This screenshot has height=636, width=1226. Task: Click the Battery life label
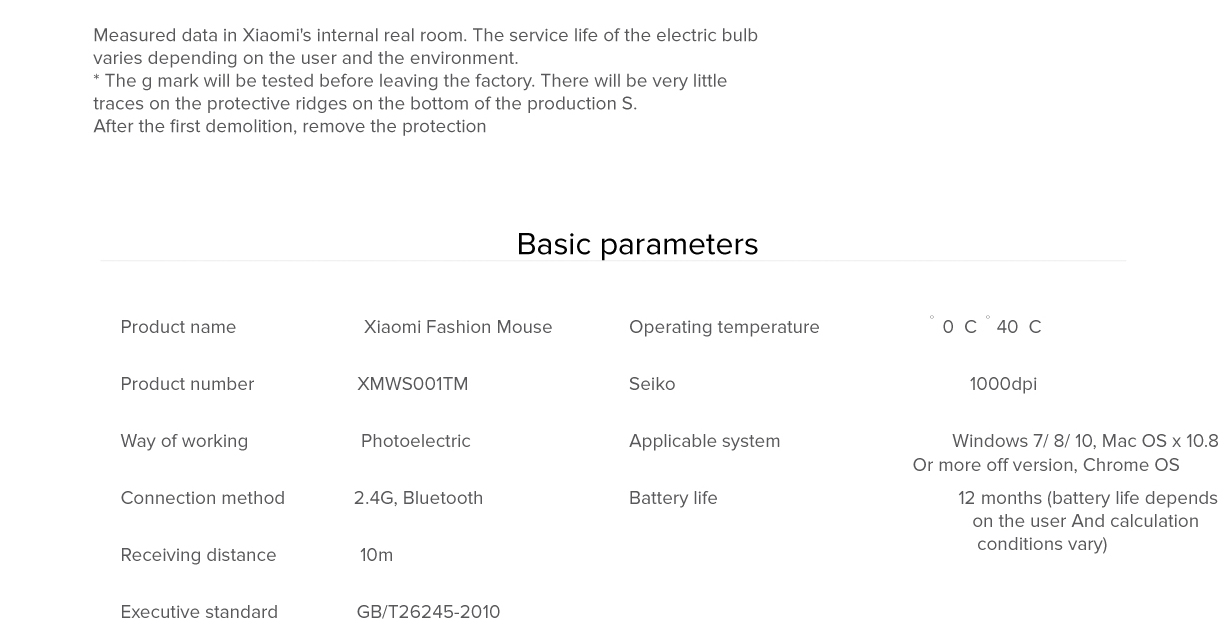[x=673, y=498]
